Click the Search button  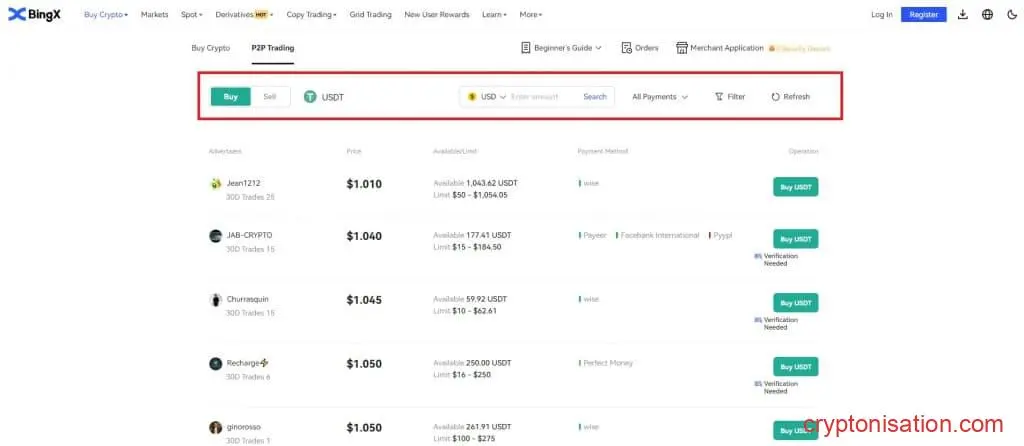595,97
